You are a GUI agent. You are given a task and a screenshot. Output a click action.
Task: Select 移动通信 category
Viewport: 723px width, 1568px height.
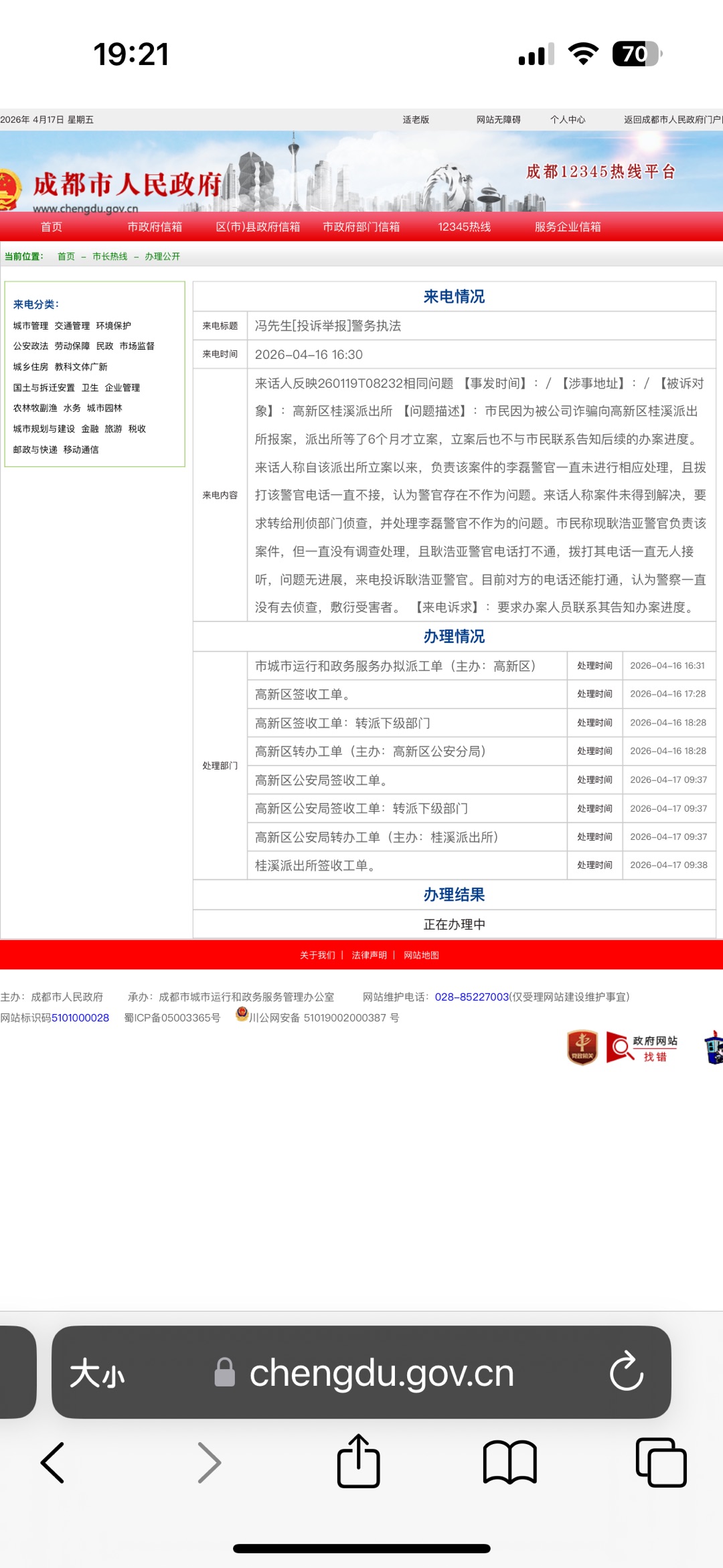(81, 450)
